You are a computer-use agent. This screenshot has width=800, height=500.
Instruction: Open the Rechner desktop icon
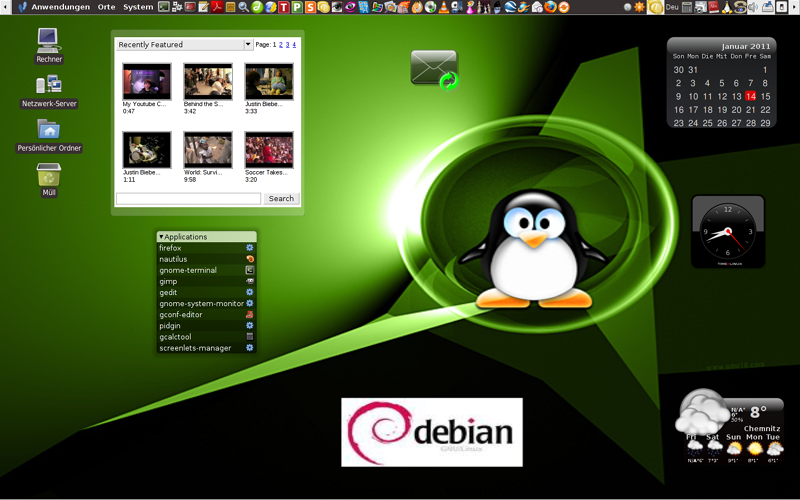(x=48, y=46)
